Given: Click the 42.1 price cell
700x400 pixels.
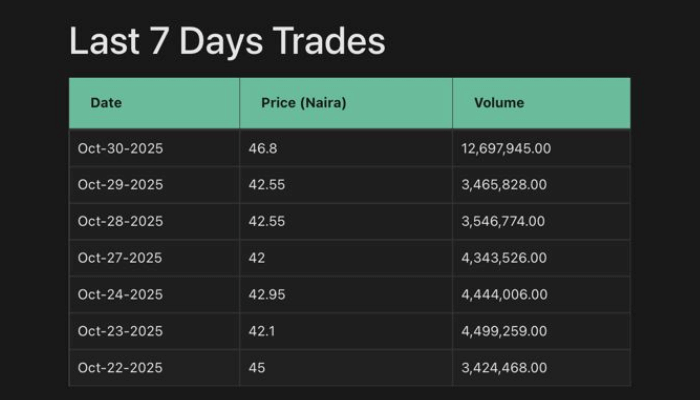Looking at the screenshot, I should click(x=262, y=331).
